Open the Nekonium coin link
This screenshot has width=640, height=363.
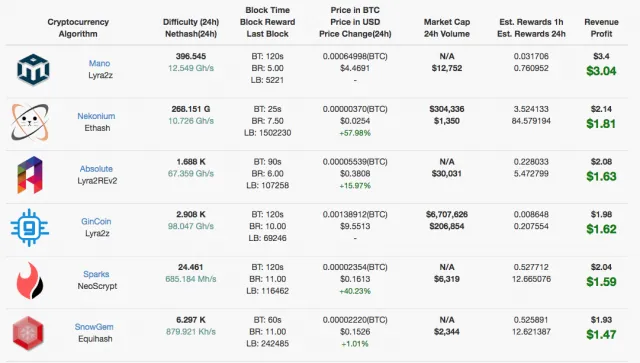click(96, 116)
